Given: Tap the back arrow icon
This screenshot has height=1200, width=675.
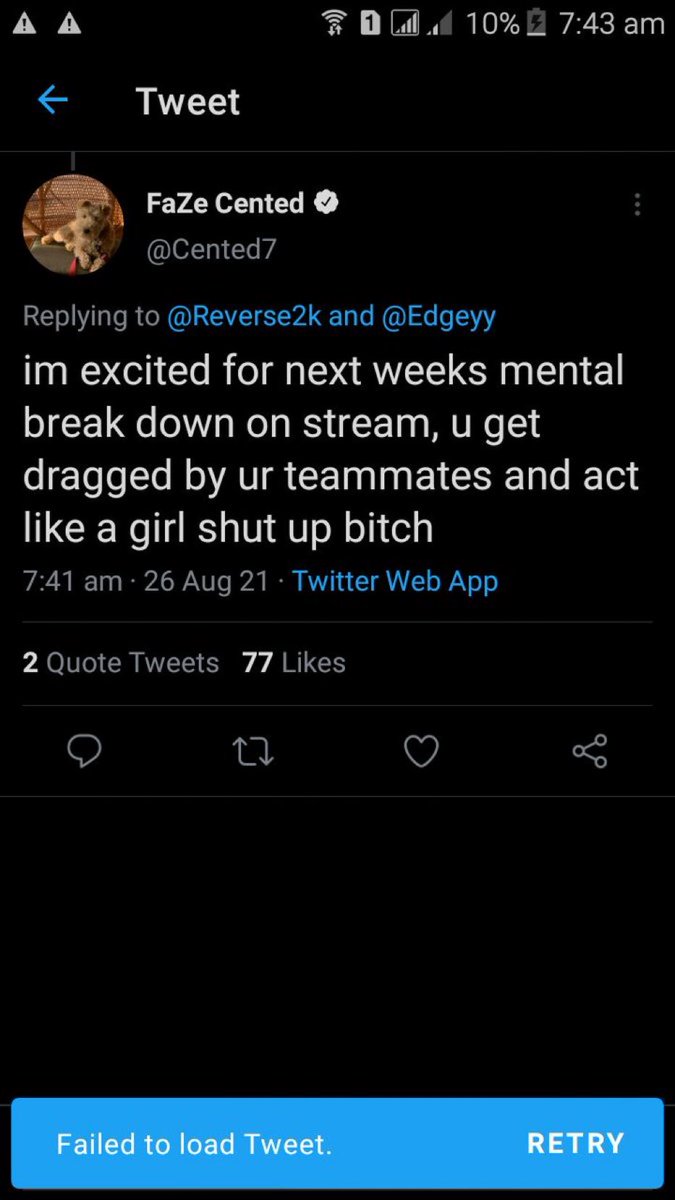Looking at the screenshot, I should 52,100.
